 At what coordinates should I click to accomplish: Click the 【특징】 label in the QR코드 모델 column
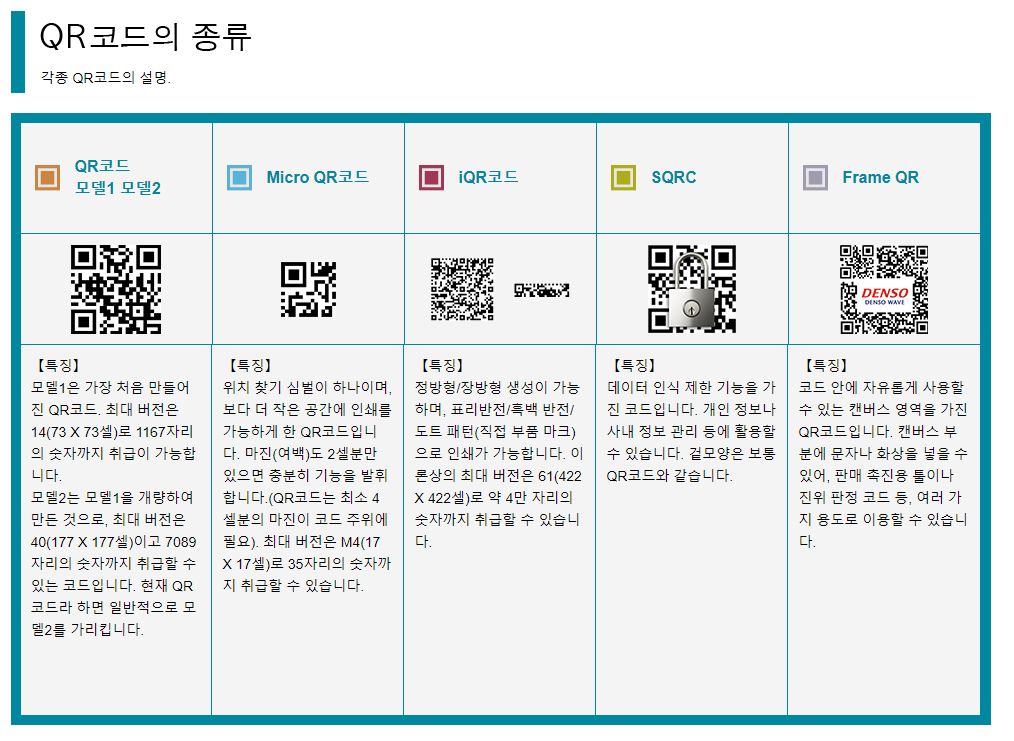pos(58,365)
